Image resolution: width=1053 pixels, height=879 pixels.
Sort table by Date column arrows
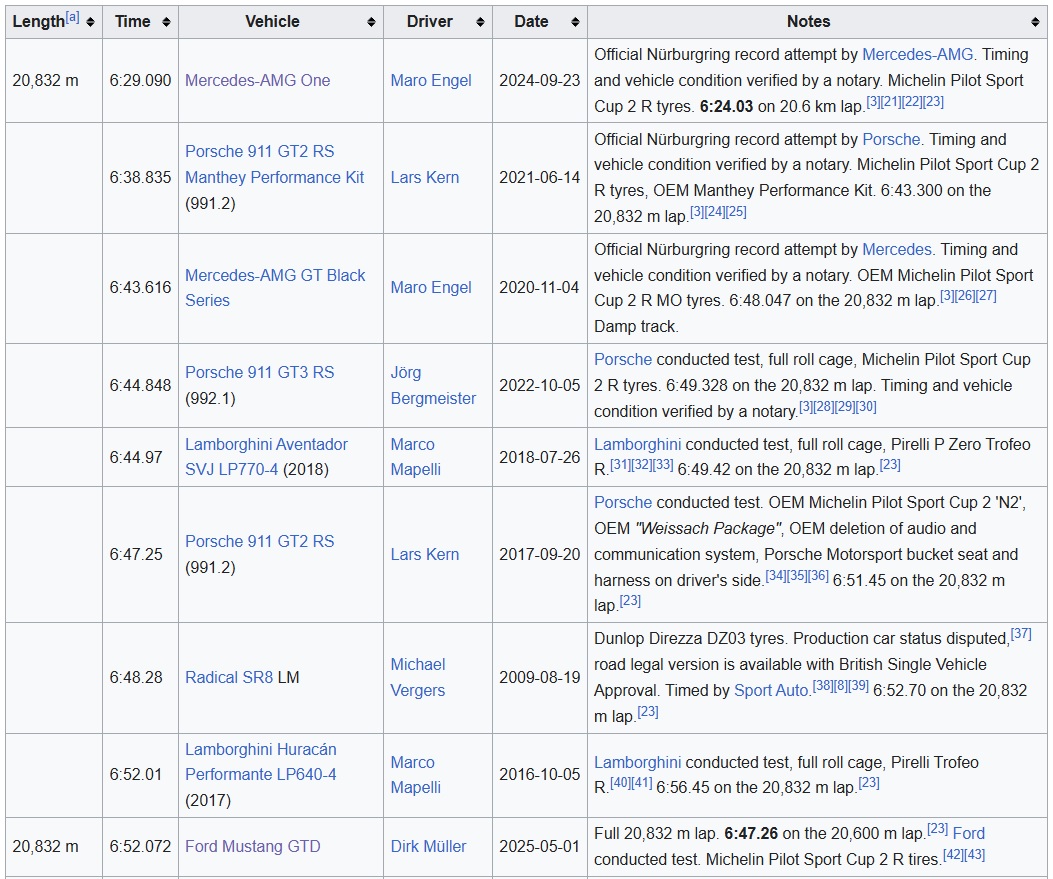click(x=575, y=22)
